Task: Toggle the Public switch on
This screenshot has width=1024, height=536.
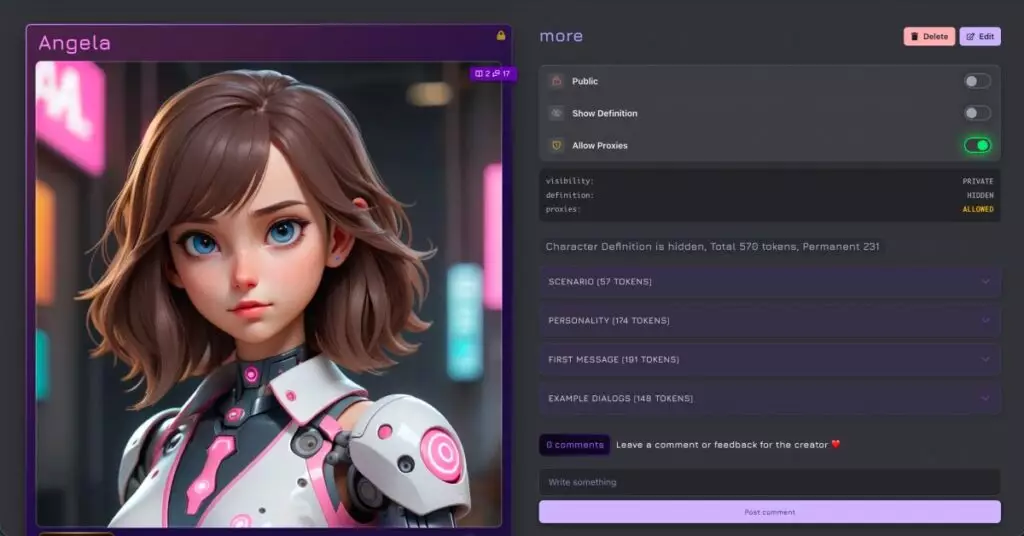Action: pos(977,81)
